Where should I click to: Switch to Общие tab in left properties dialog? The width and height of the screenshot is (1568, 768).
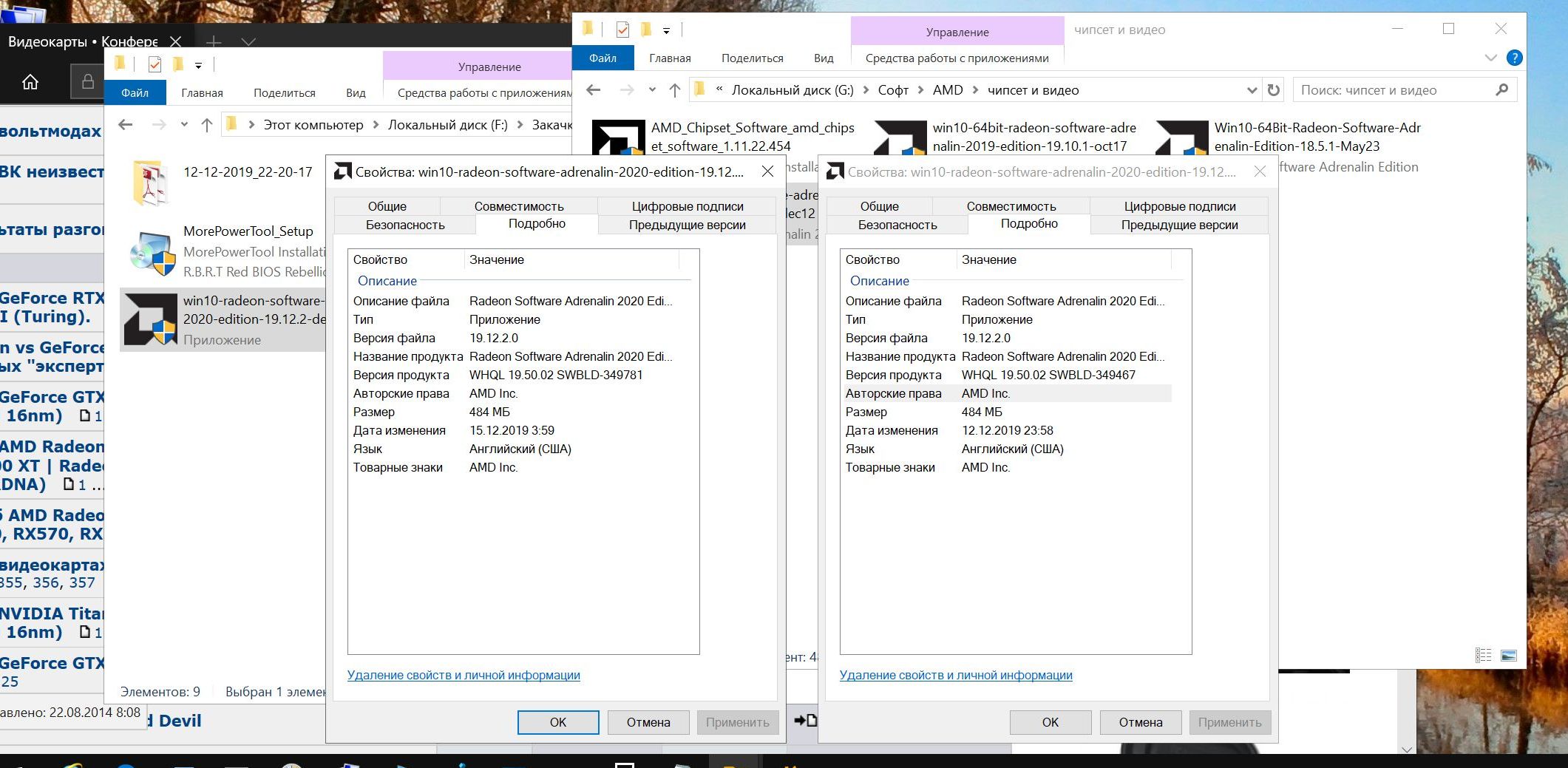pos(387,206)
